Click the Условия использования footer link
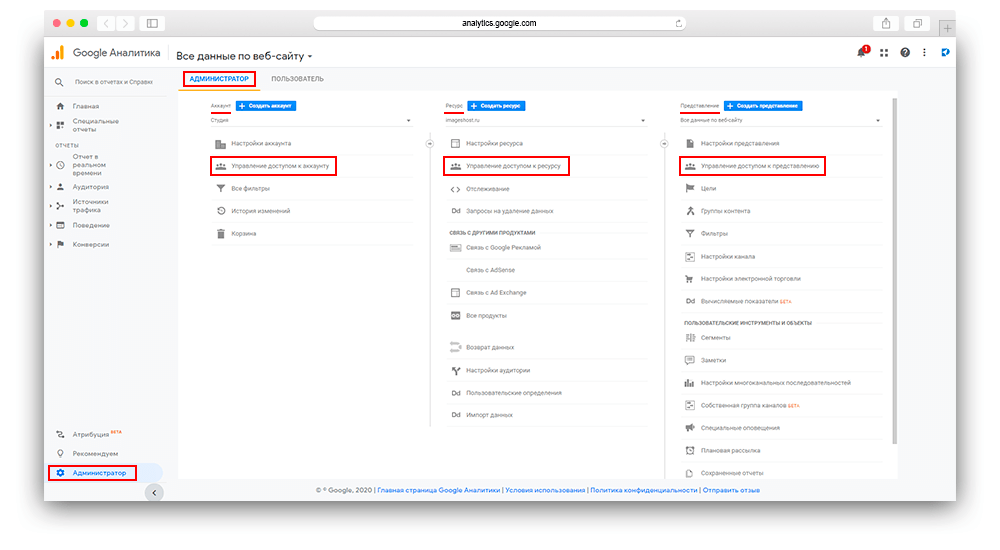This screenshot has width=1000, height=550. (545, 490)
